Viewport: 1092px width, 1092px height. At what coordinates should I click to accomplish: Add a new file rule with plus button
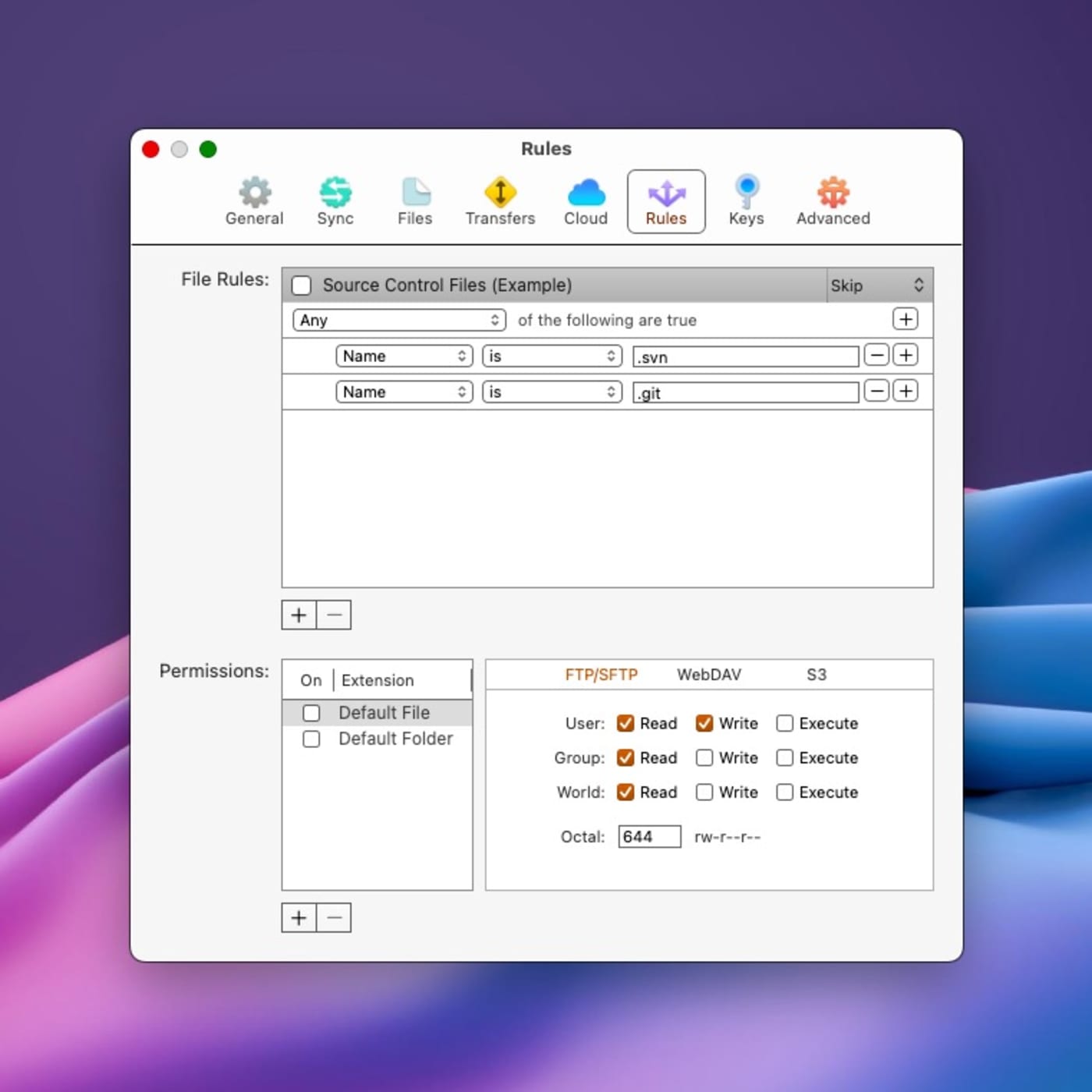click(x=299, y=615)
